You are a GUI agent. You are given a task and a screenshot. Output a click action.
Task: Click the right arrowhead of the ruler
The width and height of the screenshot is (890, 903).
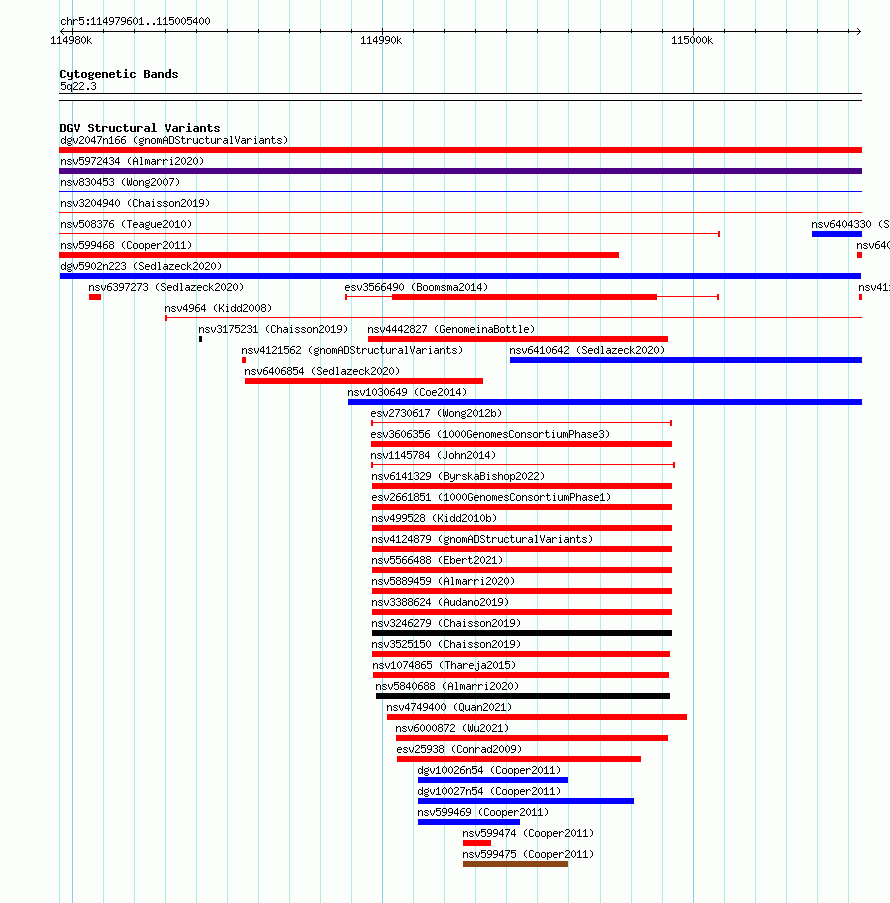click(858, 31)
